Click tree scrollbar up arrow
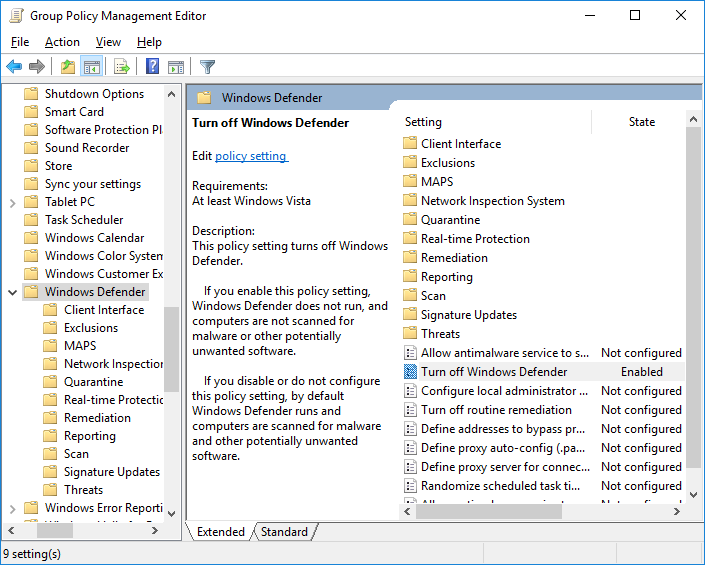 171,94
